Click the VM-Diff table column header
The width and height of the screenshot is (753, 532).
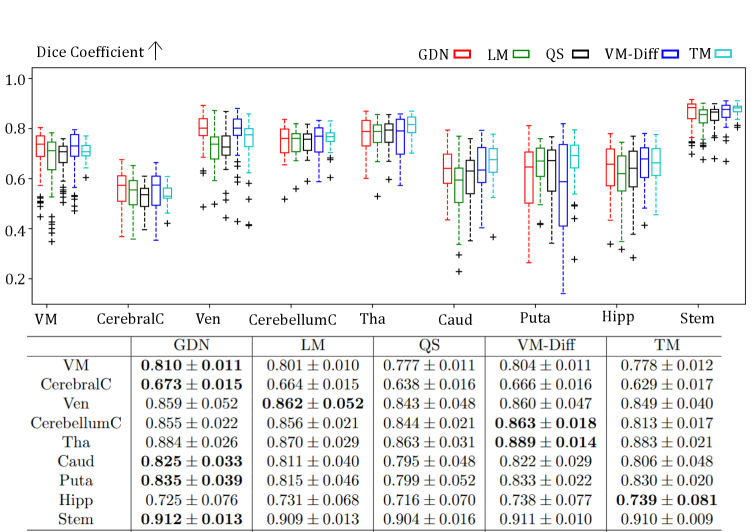point(546,345)
